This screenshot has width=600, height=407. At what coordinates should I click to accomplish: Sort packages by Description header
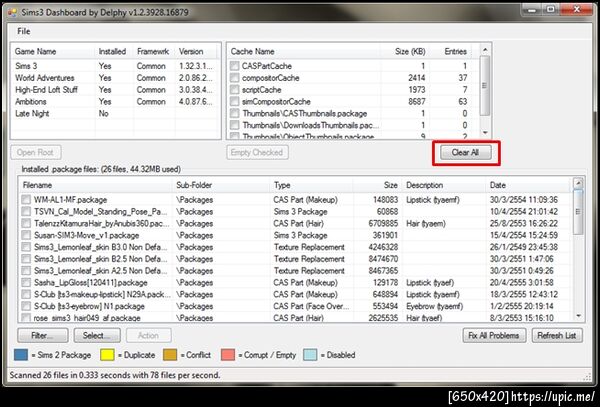444,185
